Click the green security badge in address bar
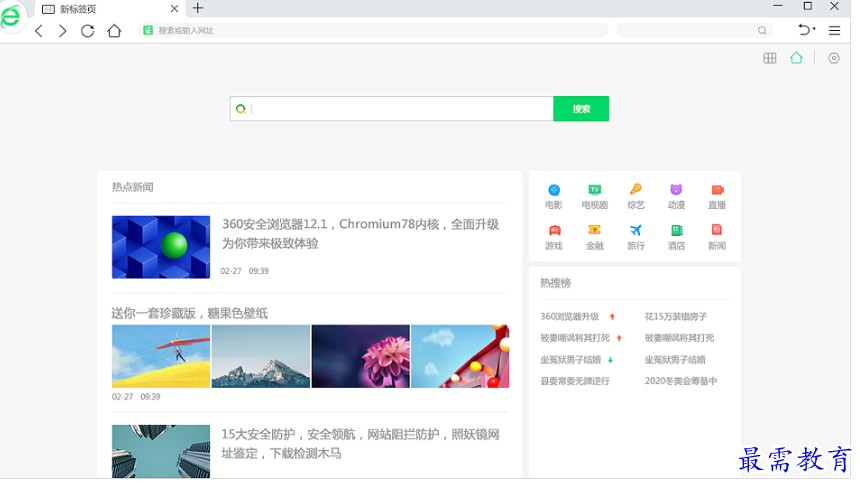Image resolution: width=860 pixels, height=491 pixels. [148, 31]
